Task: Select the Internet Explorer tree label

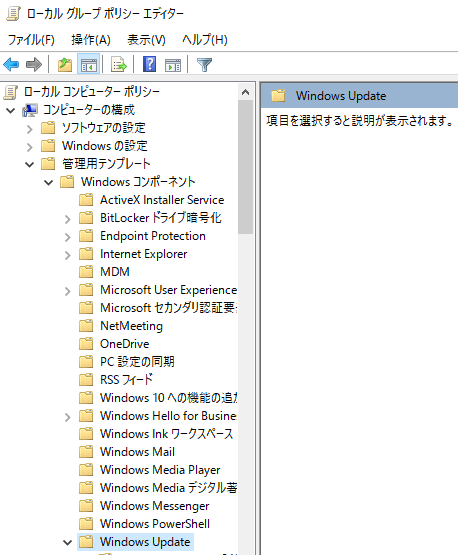Action: 143,254
